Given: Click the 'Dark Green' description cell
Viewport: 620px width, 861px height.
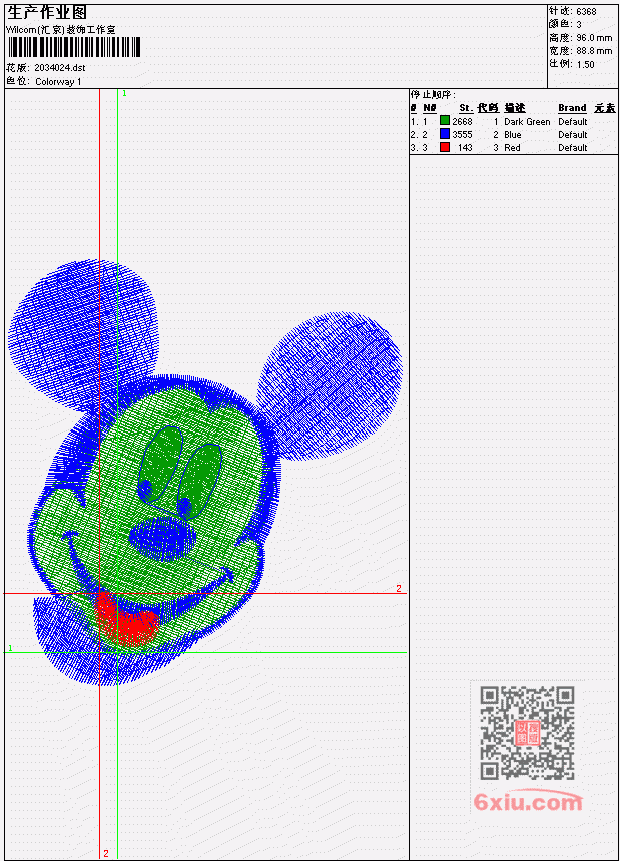Looking at the screenshot, I should pyautogui.click(x=527, y=121).
